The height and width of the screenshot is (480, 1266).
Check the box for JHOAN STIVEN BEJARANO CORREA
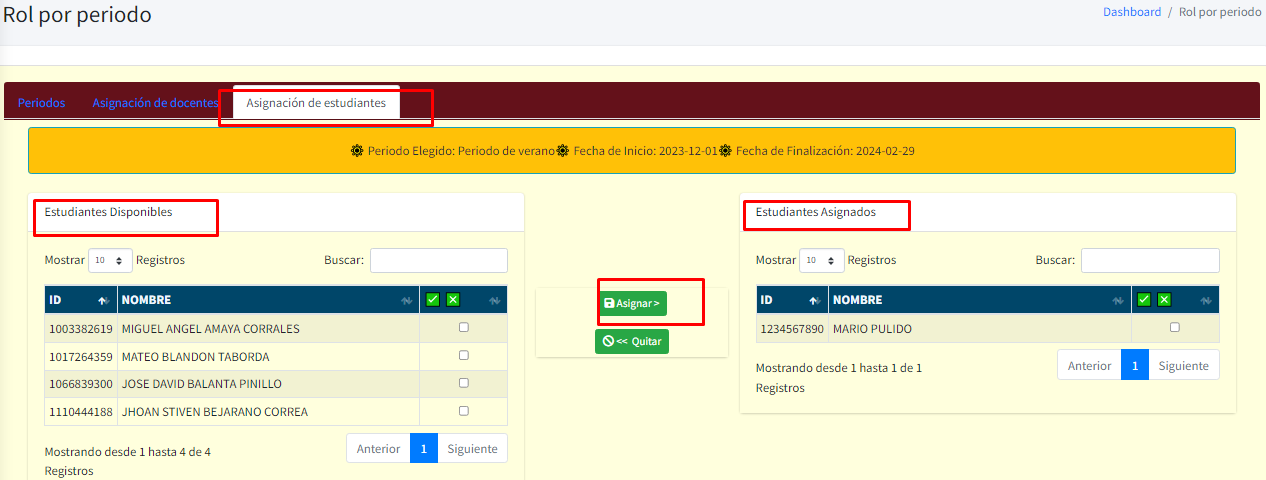[463, 411]
